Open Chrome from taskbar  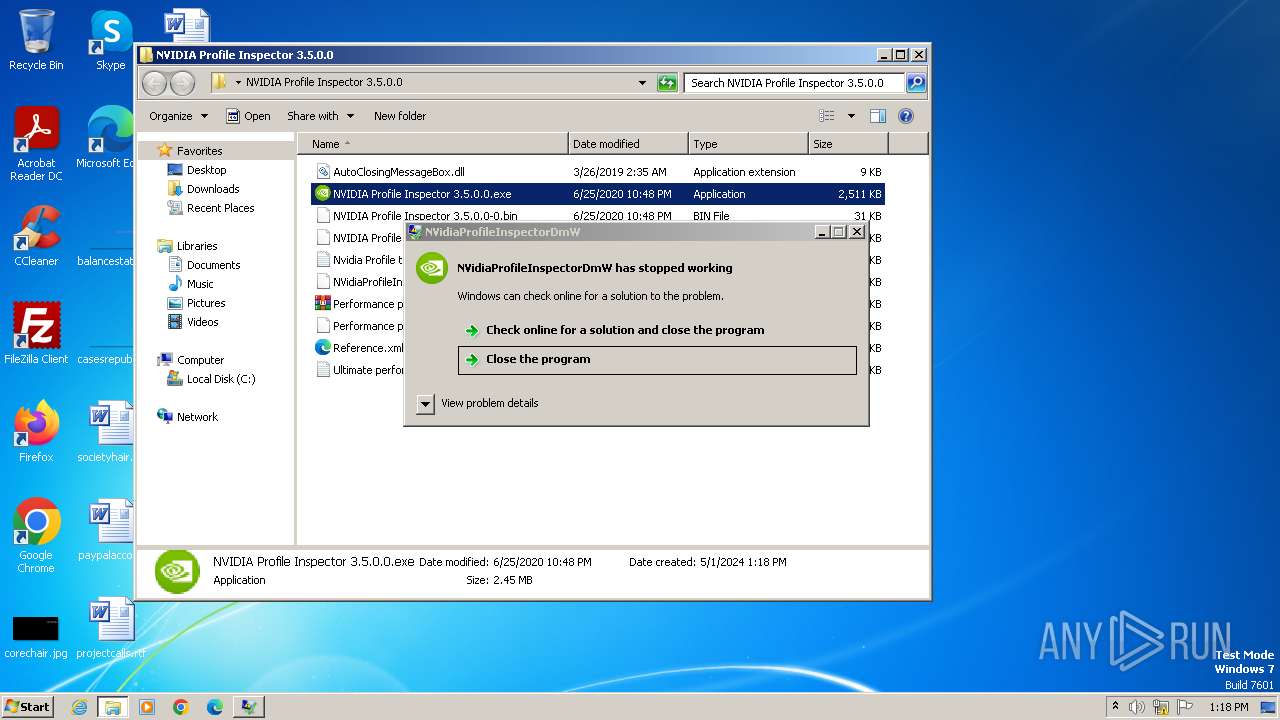180,707
